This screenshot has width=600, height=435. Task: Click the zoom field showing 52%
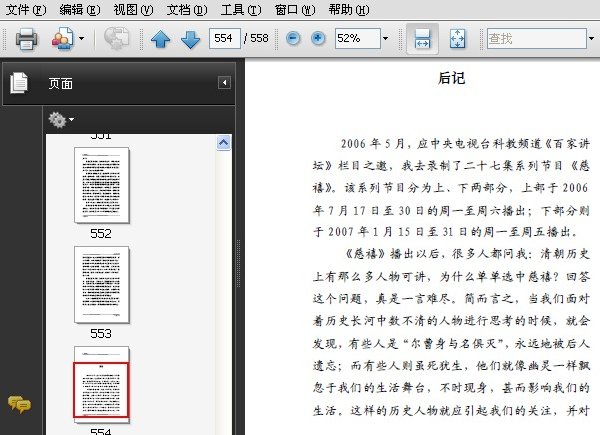(358, 38)
